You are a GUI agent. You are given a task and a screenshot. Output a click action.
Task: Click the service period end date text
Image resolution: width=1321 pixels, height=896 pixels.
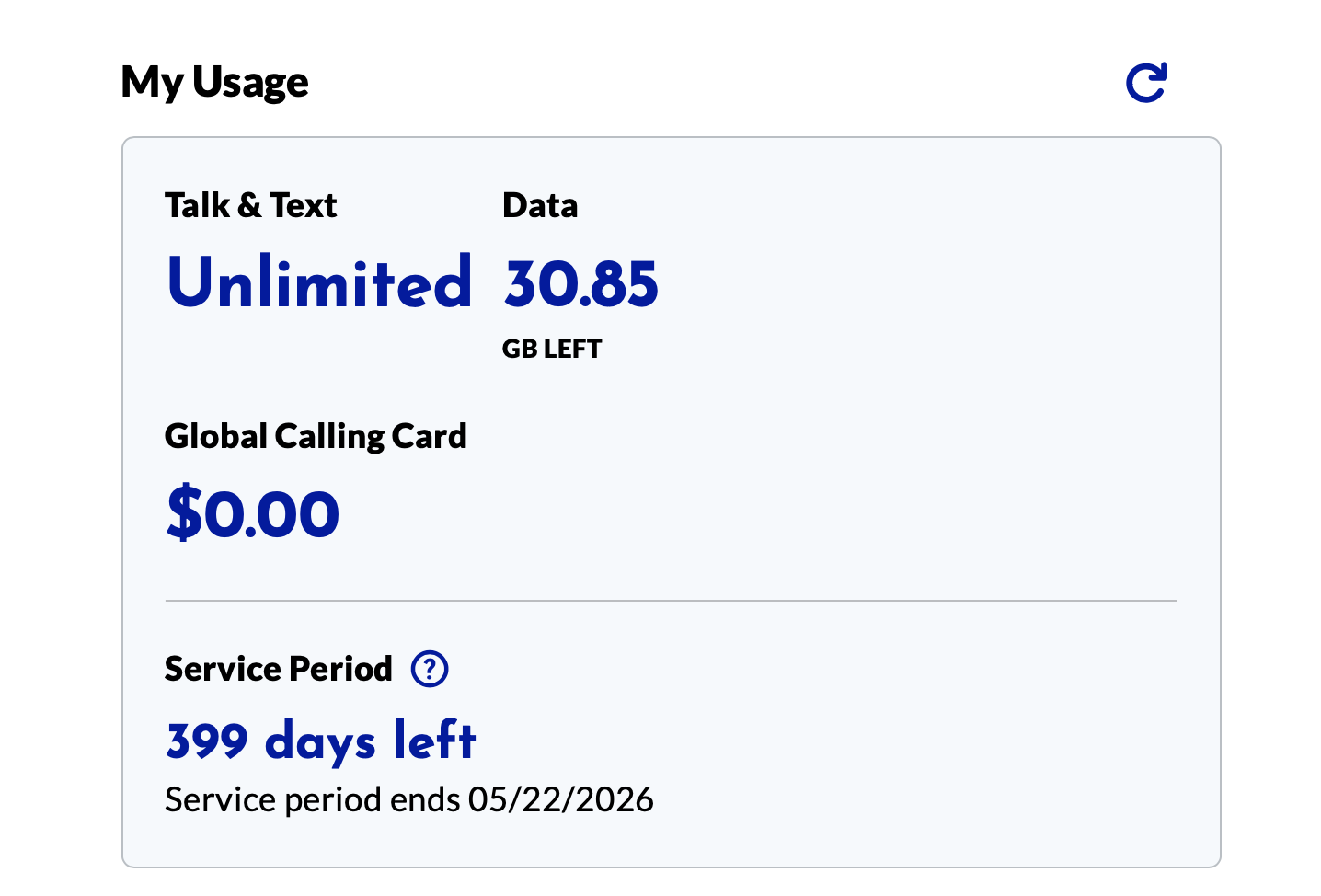[x=408, y=799]
